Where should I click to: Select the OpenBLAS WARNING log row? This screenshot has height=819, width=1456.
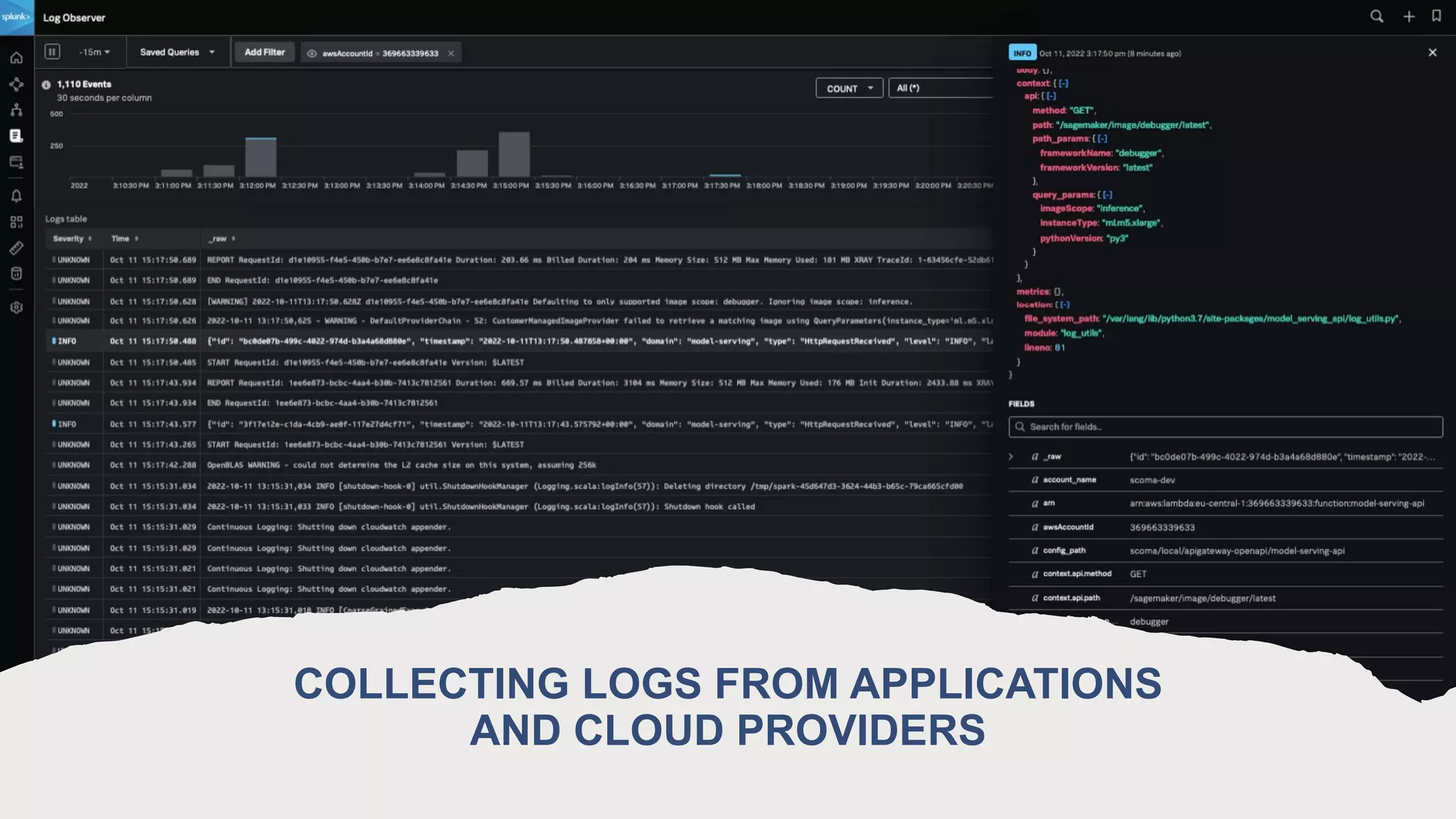519,465
